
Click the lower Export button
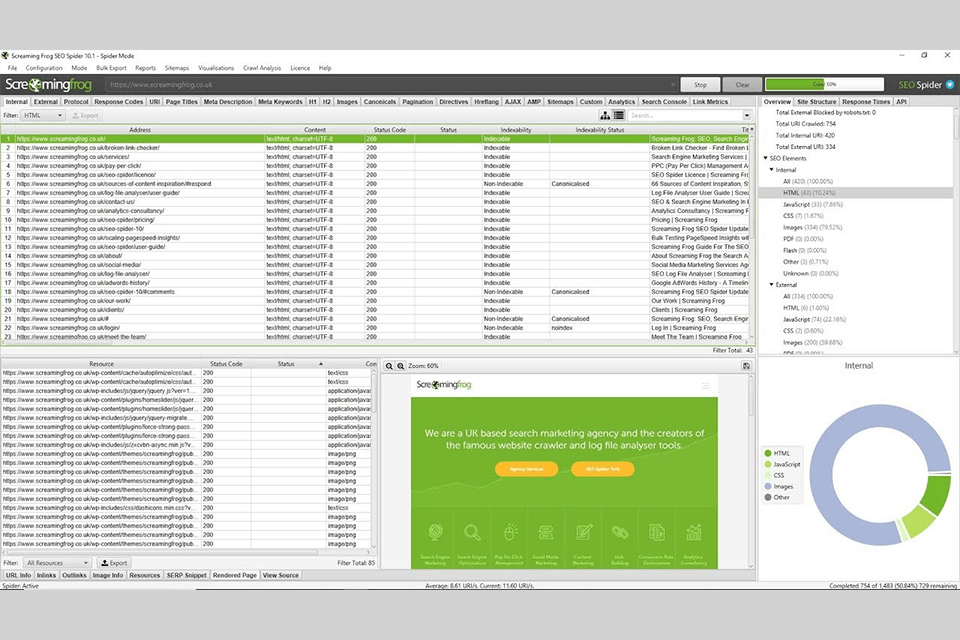pyautogui.click(x=114, y=563)
